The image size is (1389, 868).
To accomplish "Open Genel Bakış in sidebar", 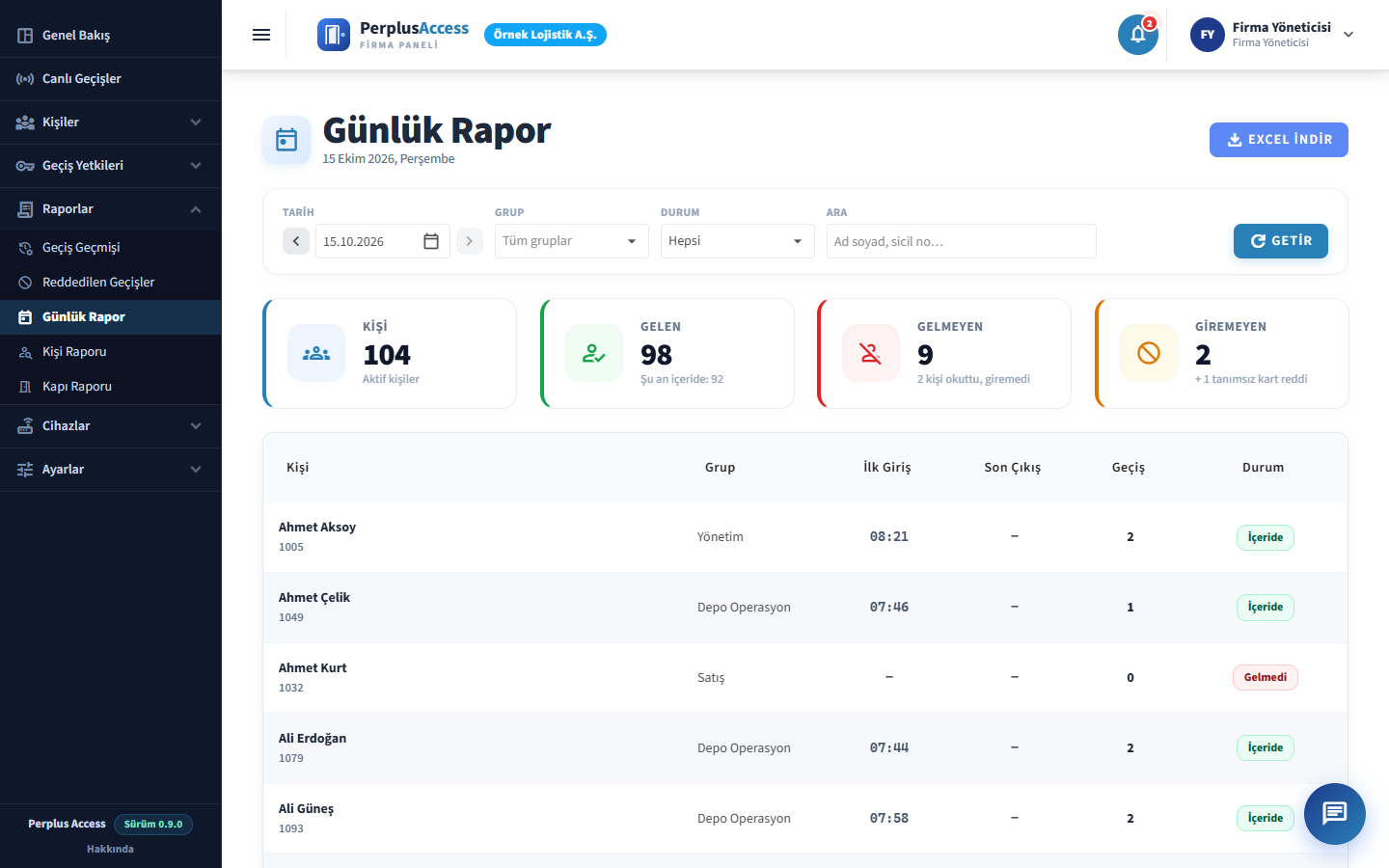I will point(111,36).
